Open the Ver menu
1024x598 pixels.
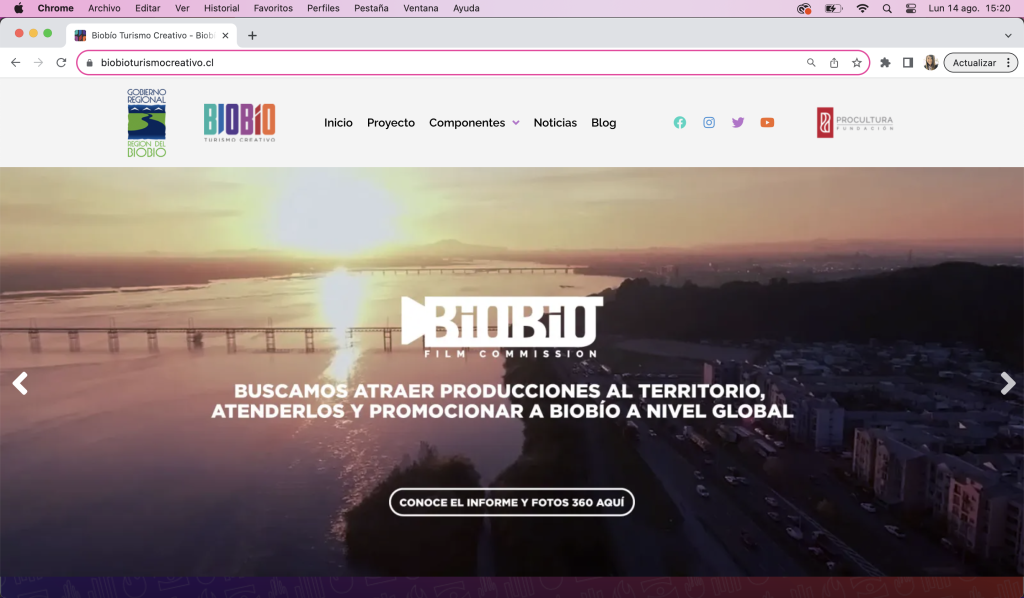182,8
